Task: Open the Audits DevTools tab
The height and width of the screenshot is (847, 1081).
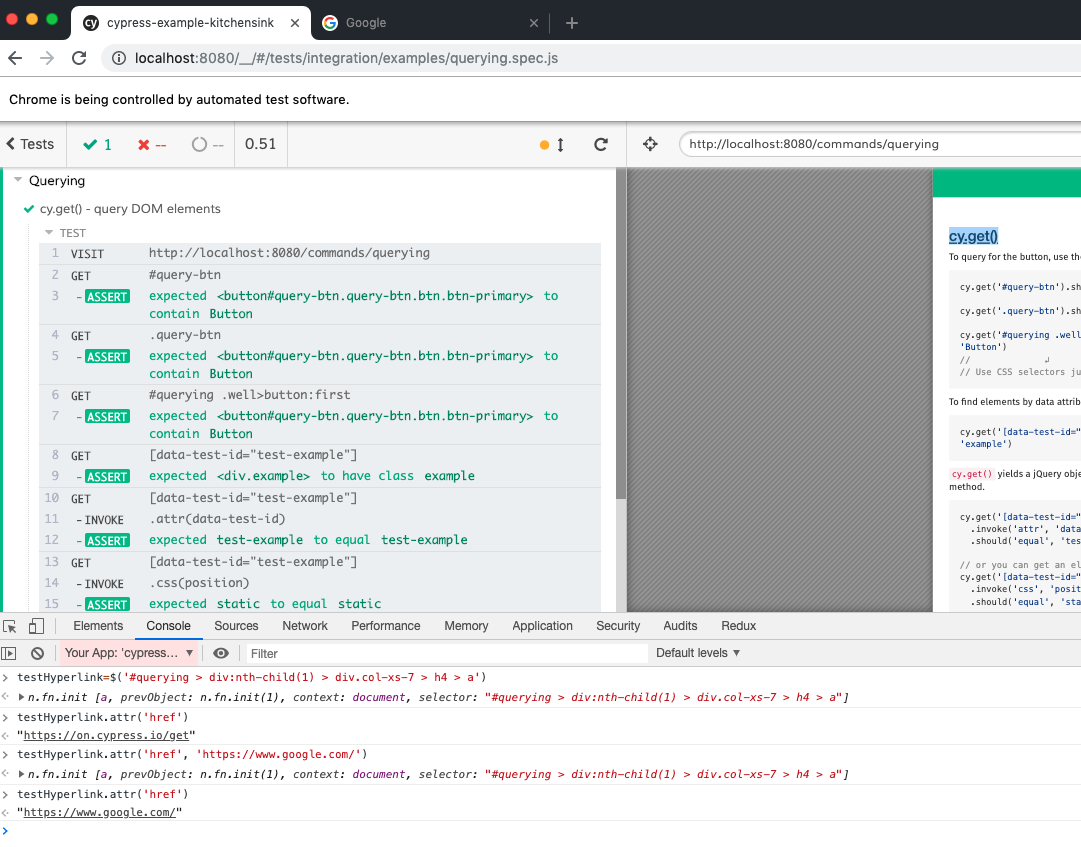Action: [x=680, y=626]
